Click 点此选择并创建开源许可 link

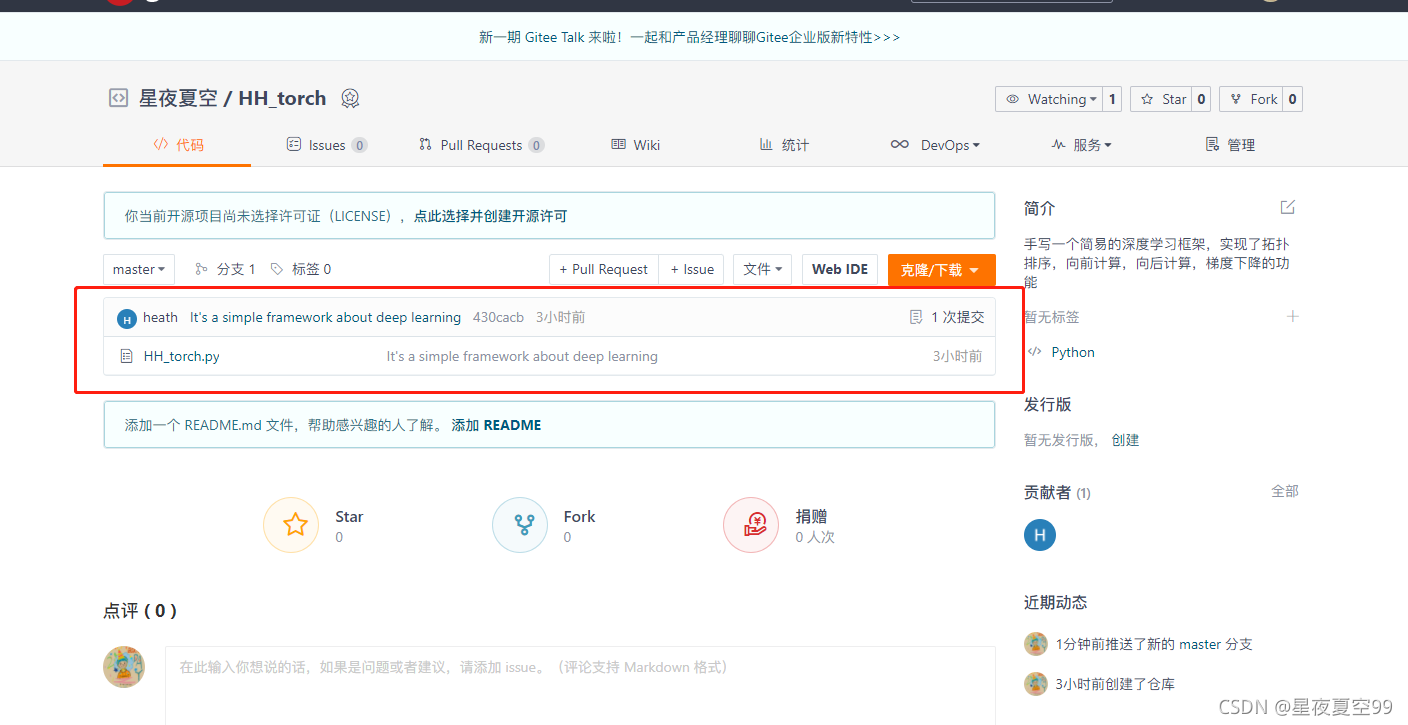point(490,216)
